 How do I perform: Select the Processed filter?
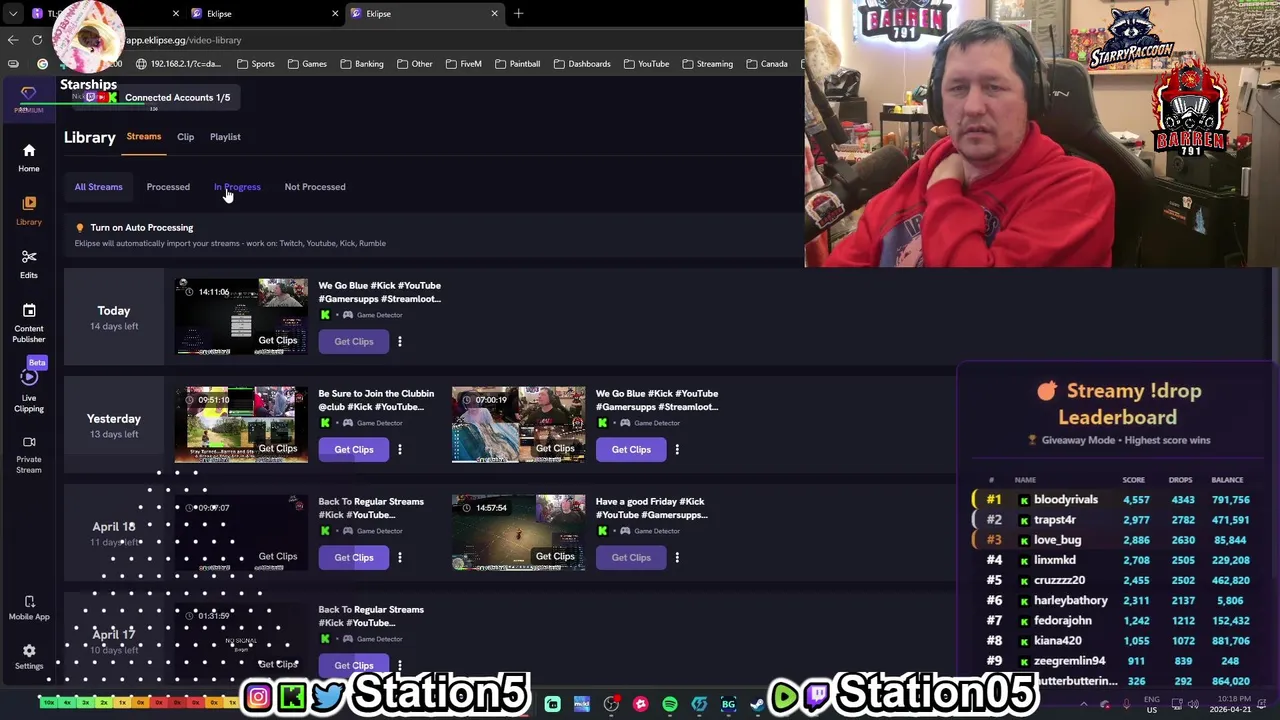168,187
